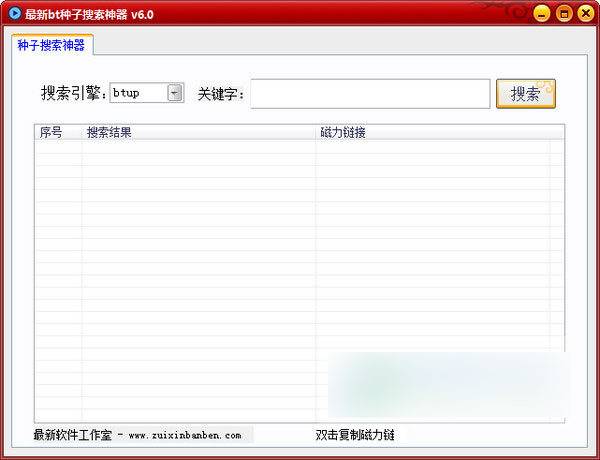Click the blue play app icon in title bar
The width and height of the screenshot is (600, 460).
point(15,14)
